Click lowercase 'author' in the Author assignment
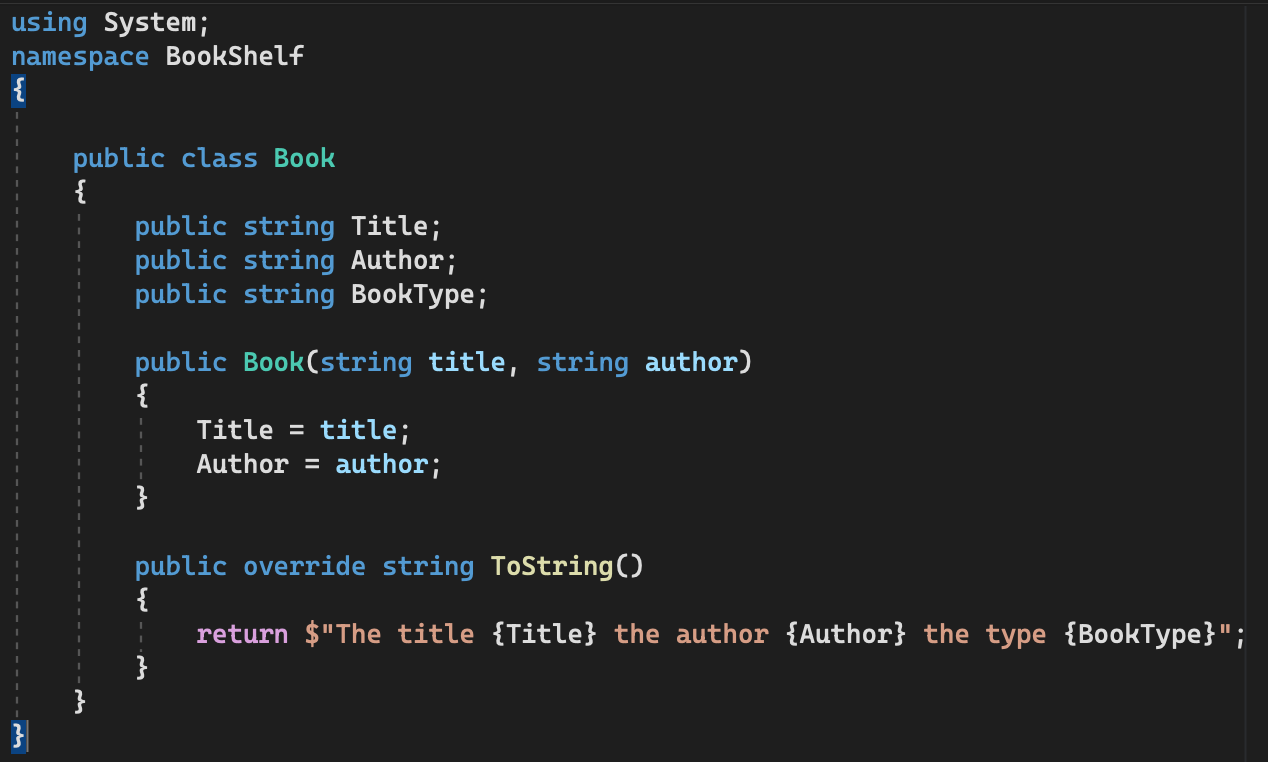 [x=381, y=464]
